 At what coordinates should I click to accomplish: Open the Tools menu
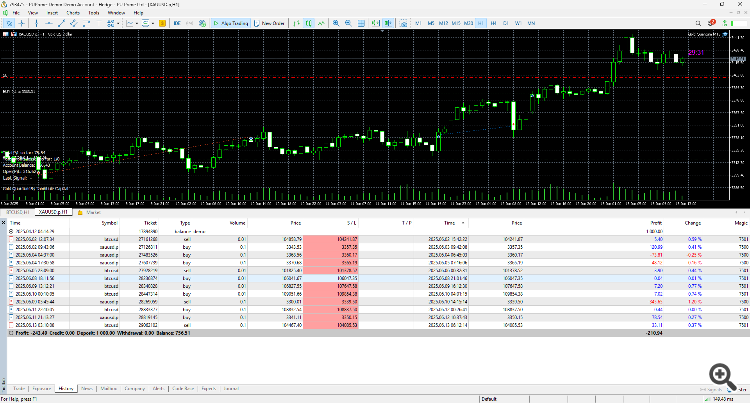click(94, 13)
